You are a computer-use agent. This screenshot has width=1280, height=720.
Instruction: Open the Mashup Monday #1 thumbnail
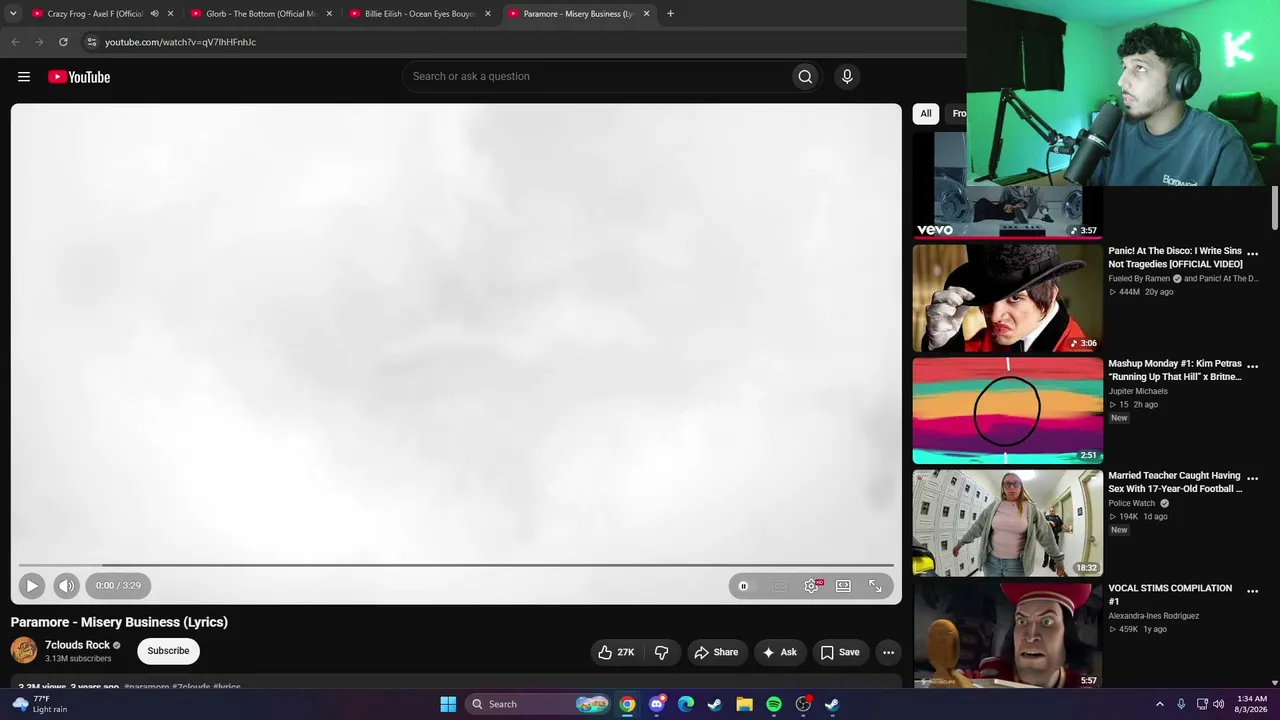click(x=1008, y=411)
